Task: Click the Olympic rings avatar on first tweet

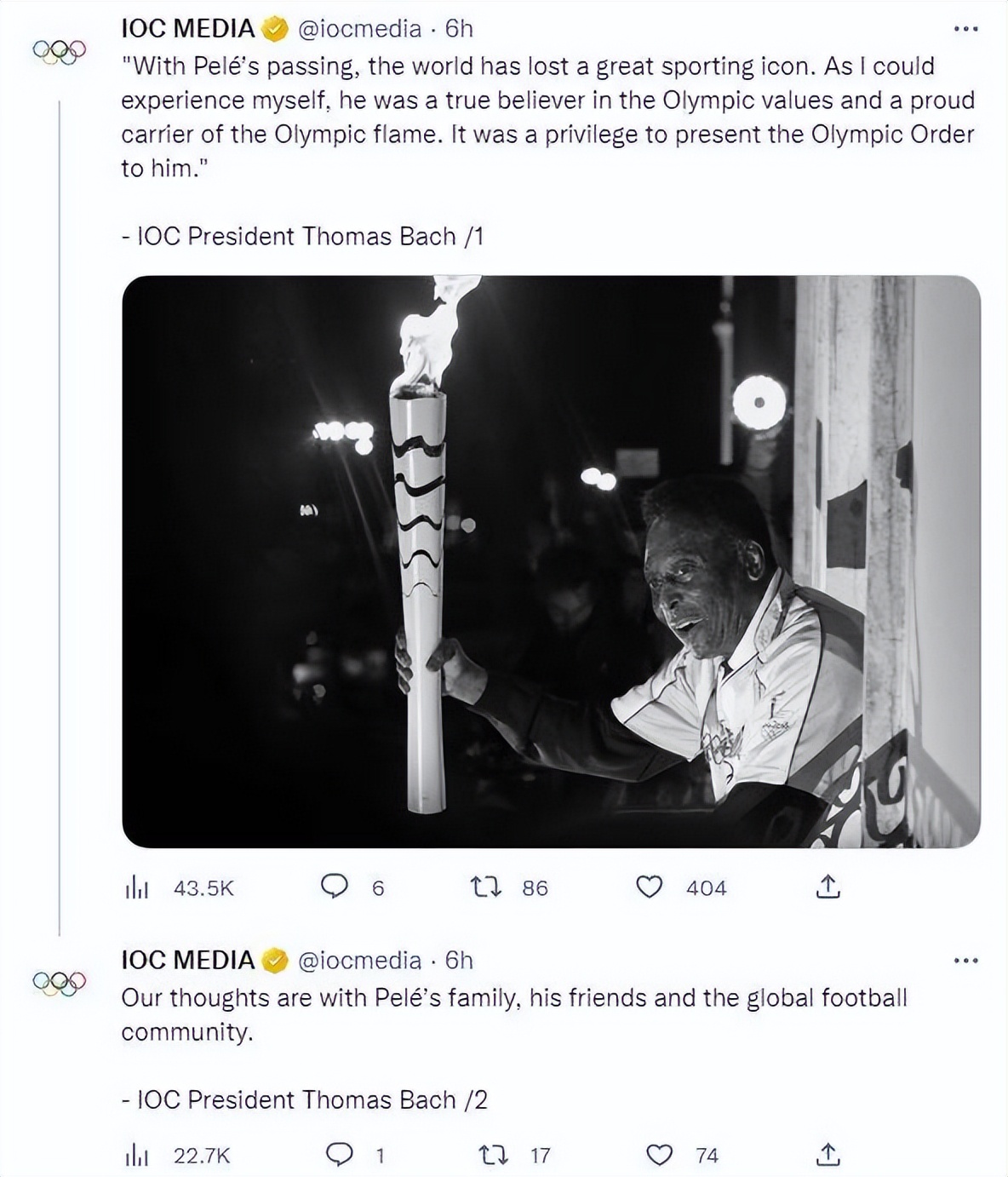Action: 60,52
